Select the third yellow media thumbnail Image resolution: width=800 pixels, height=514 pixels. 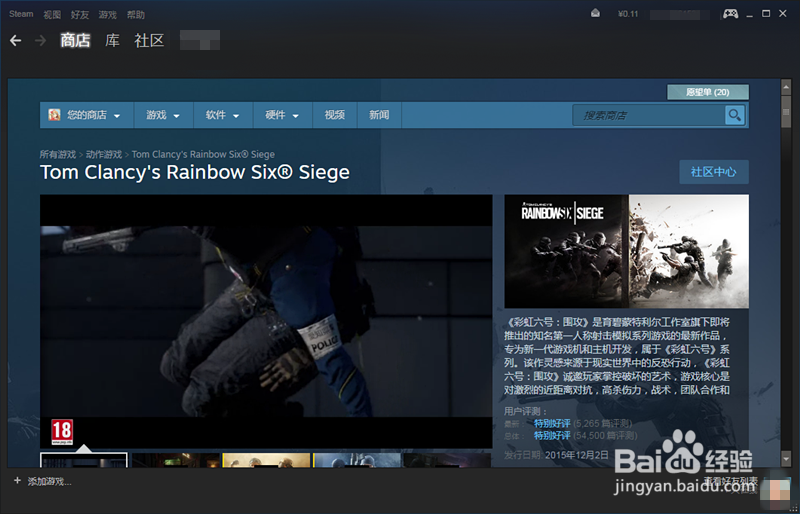coord(266,460)
